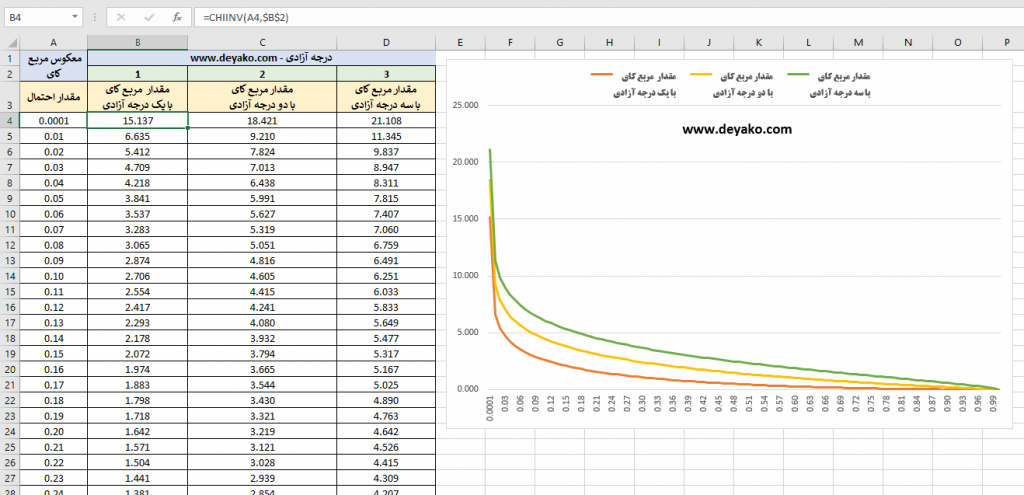Click the Cancel X icon in formula bar

[x=120, y=17]
